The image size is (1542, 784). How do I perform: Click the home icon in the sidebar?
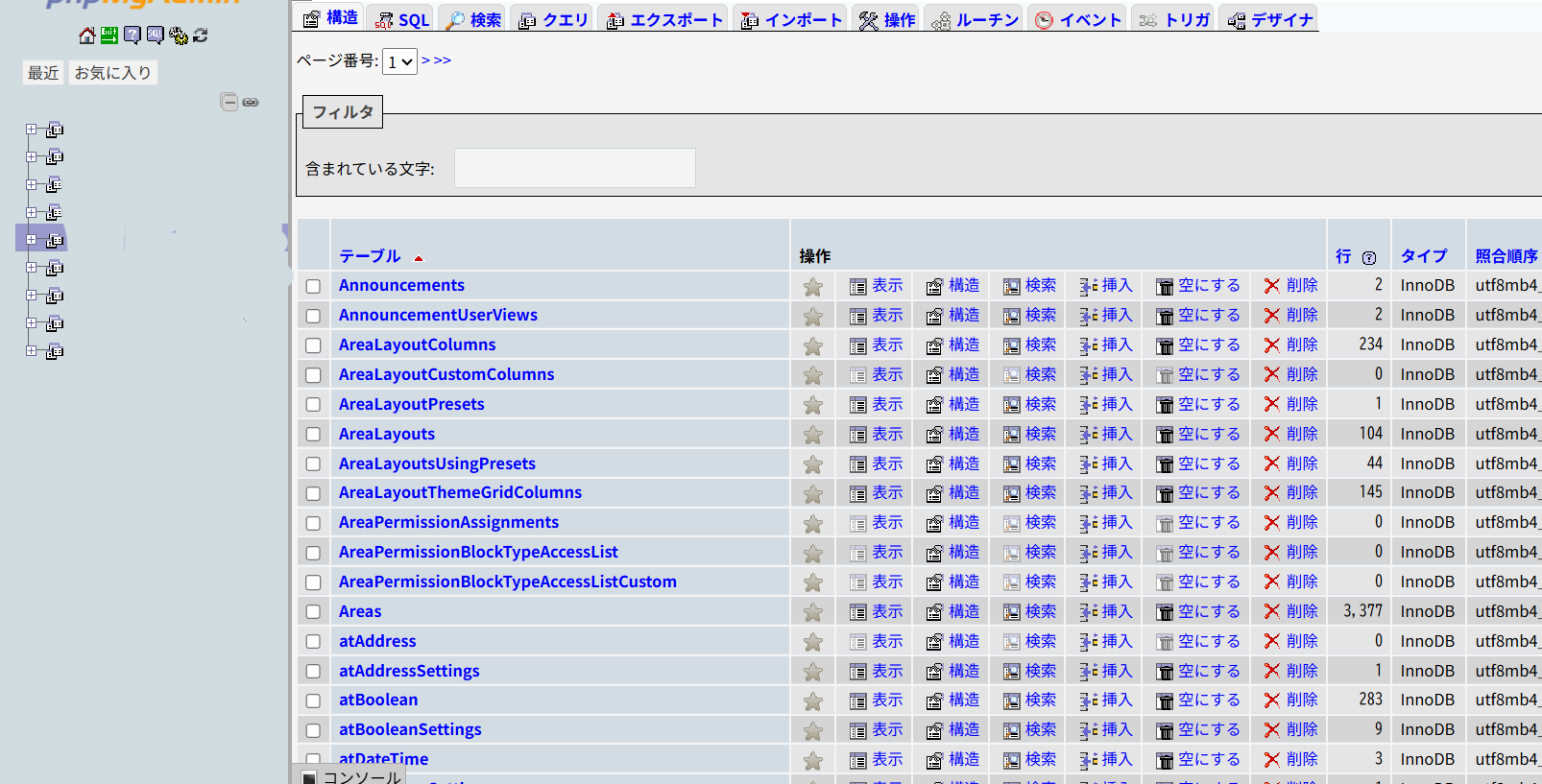point(86,36)
